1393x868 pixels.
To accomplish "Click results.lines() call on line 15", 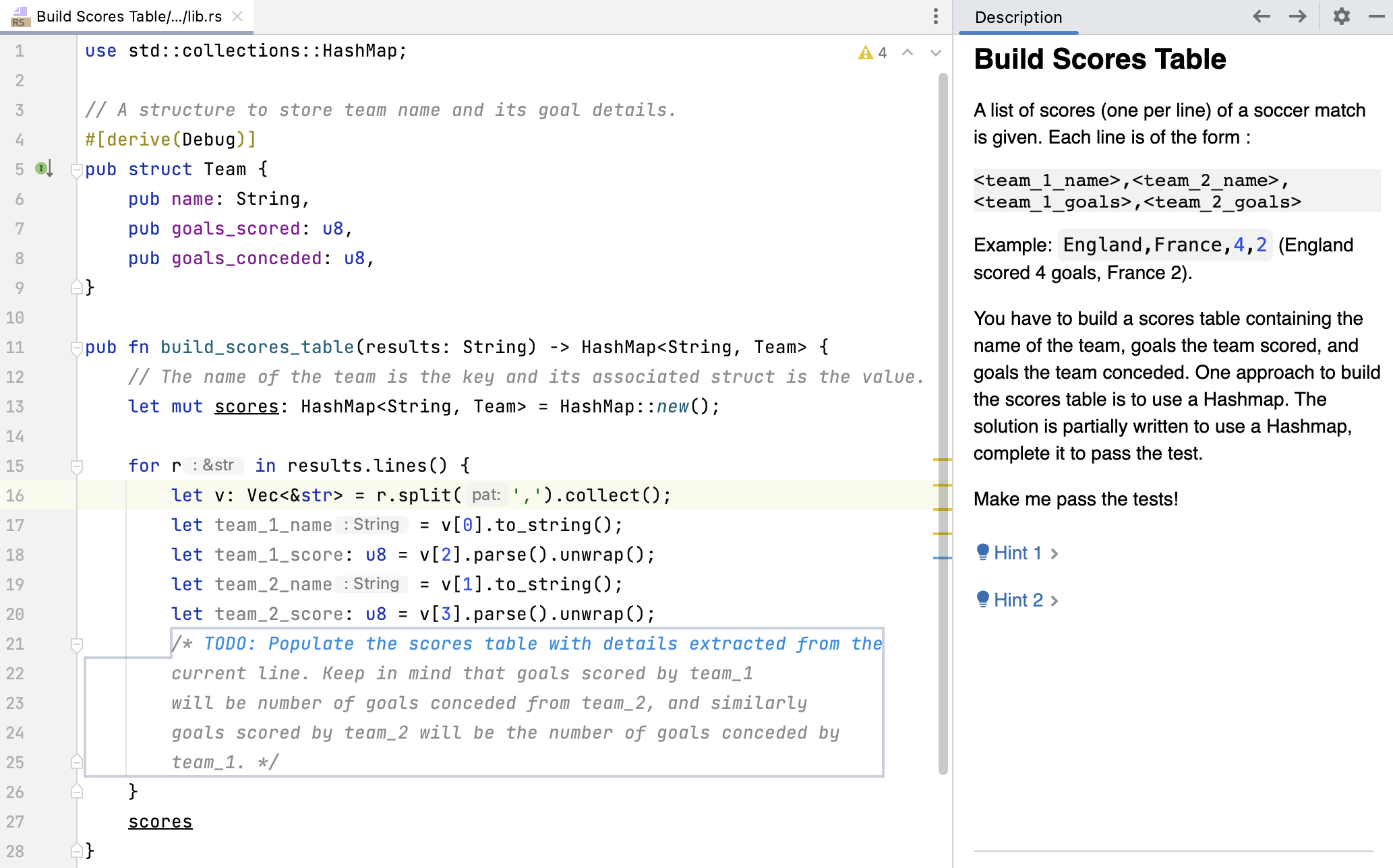I will 367,466.
